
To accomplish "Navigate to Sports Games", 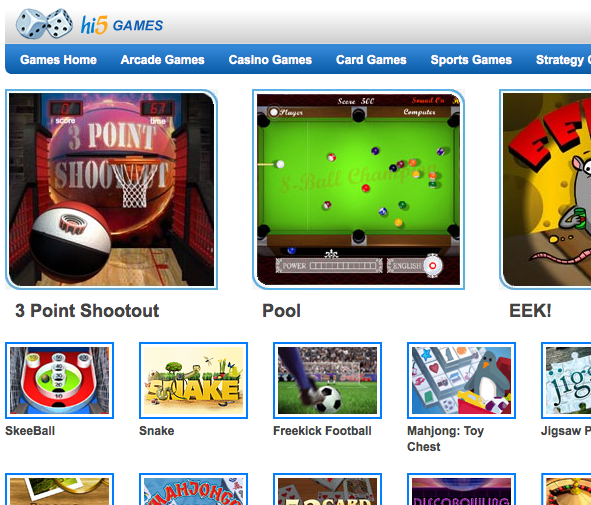I will 471,60.
